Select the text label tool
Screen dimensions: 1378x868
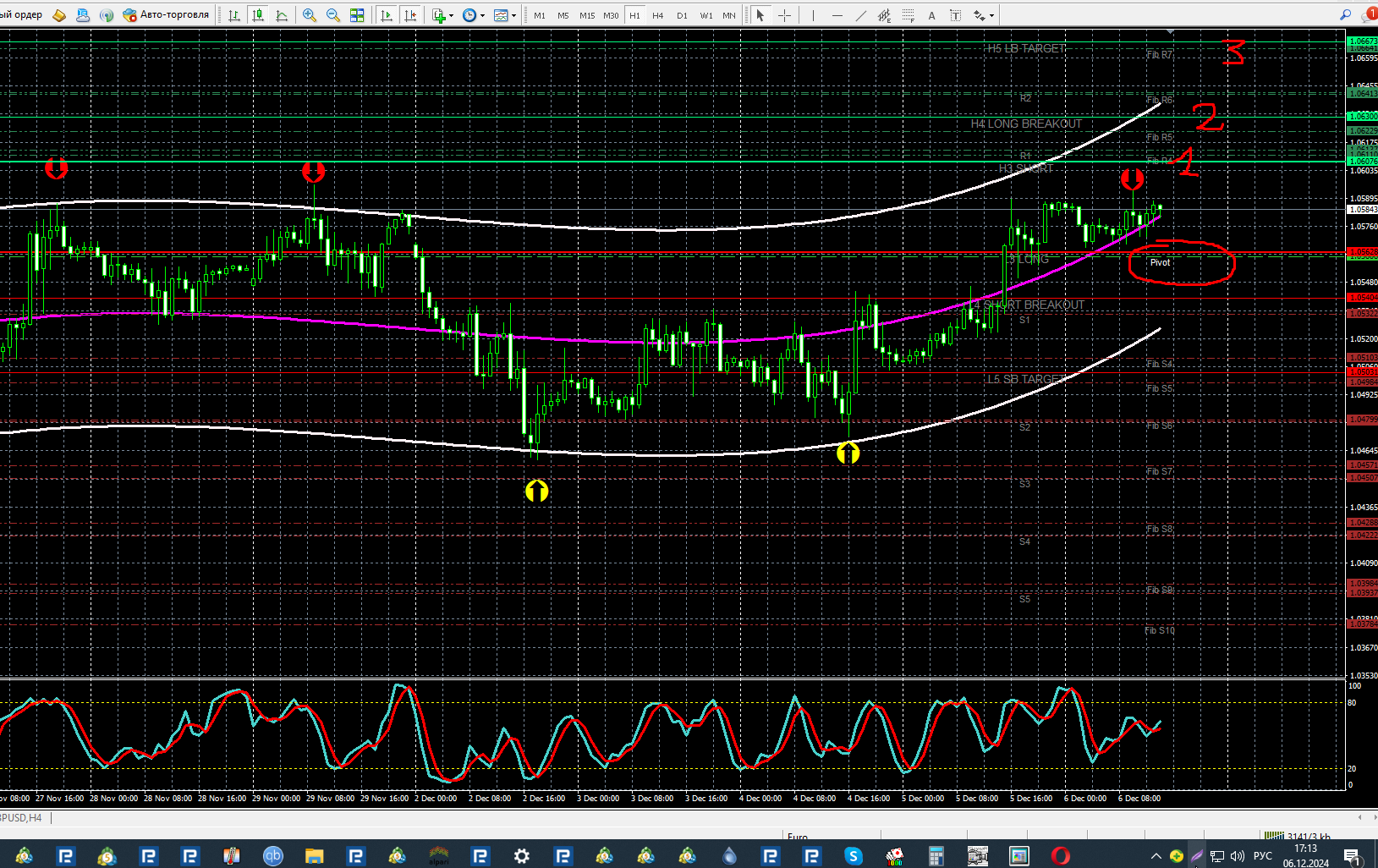tap(956, 15)
